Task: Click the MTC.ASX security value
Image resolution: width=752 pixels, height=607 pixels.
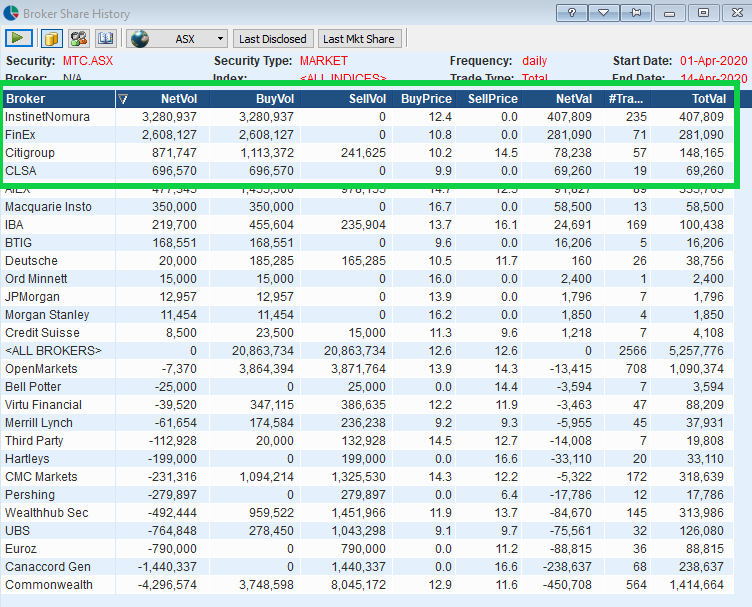Action: 88,61
